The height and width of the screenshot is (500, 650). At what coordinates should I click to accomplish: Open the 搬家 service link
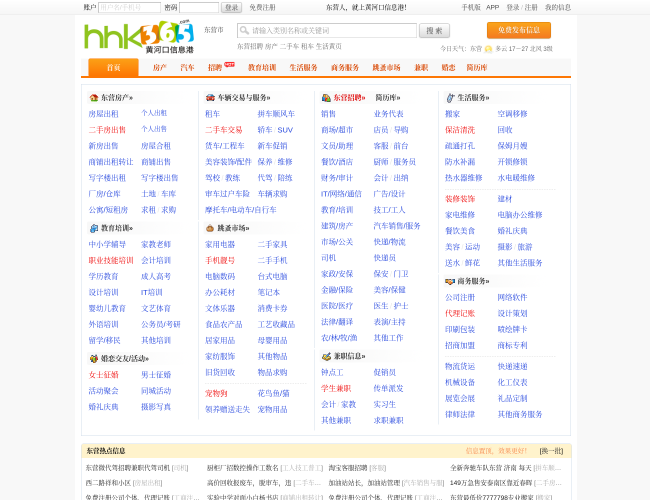(452, 114)
